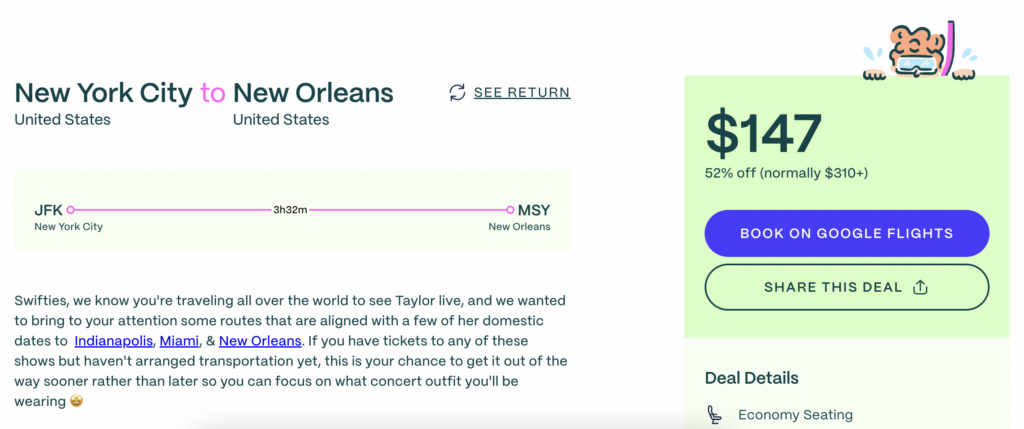Click the 3h32m flight duration label
This screenshot has width=1024, height=429.
[290, 210]
